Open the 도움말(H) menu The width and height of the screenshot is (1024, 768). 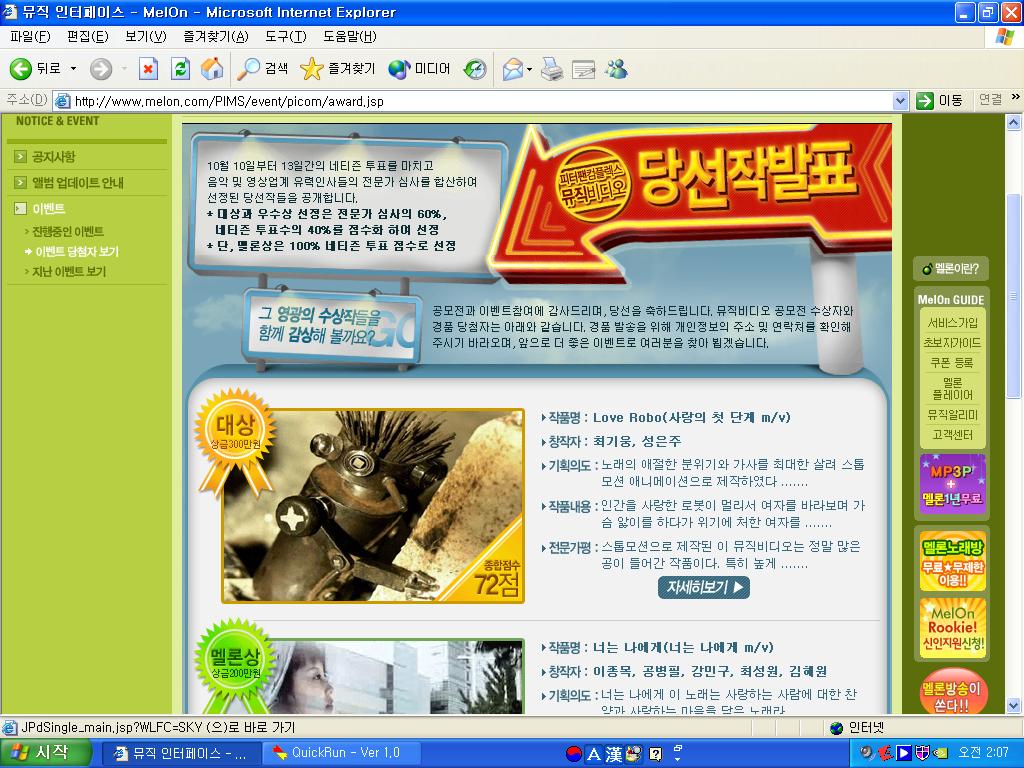pos(349,37)
